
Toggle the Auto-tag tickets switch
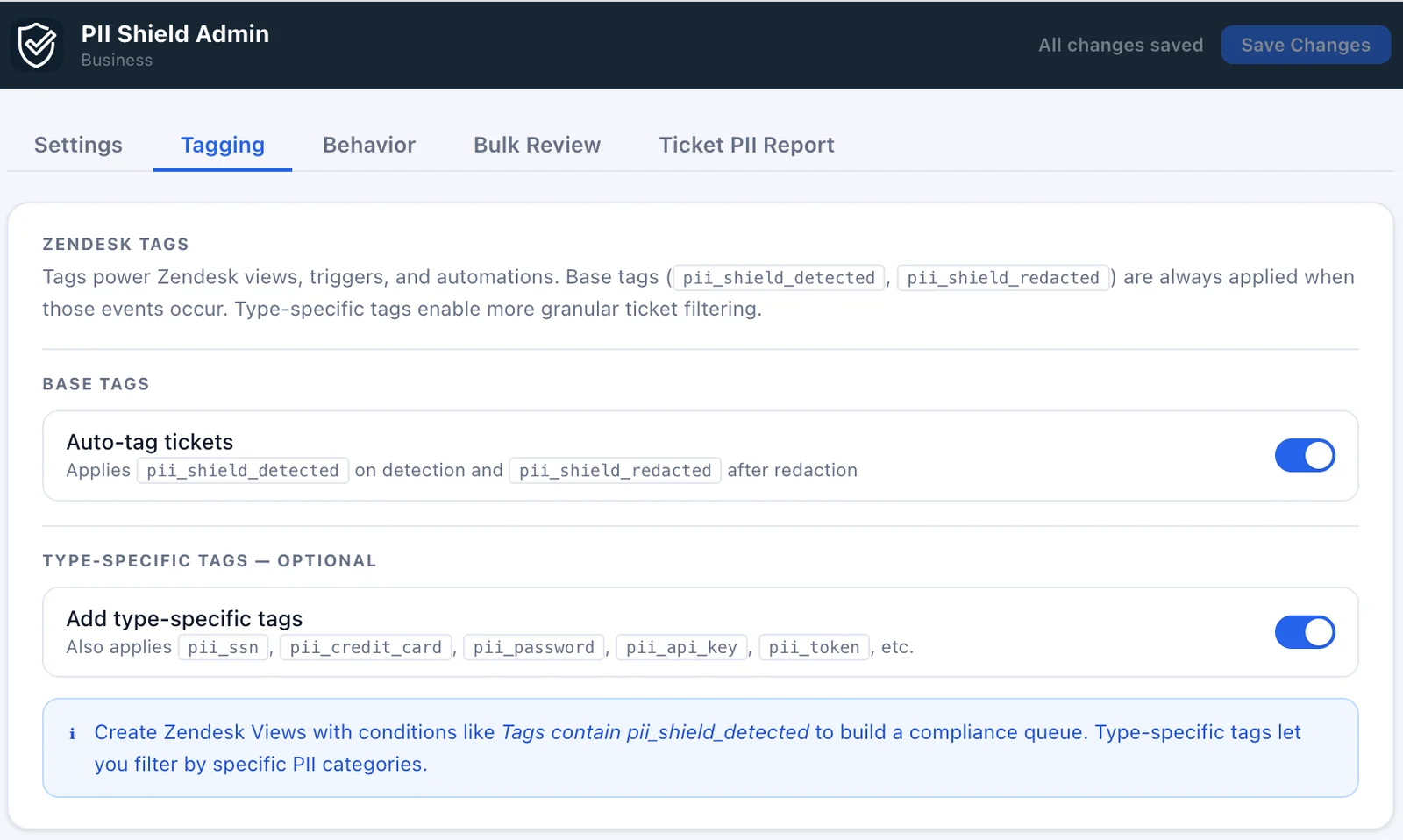point(1305,456)
